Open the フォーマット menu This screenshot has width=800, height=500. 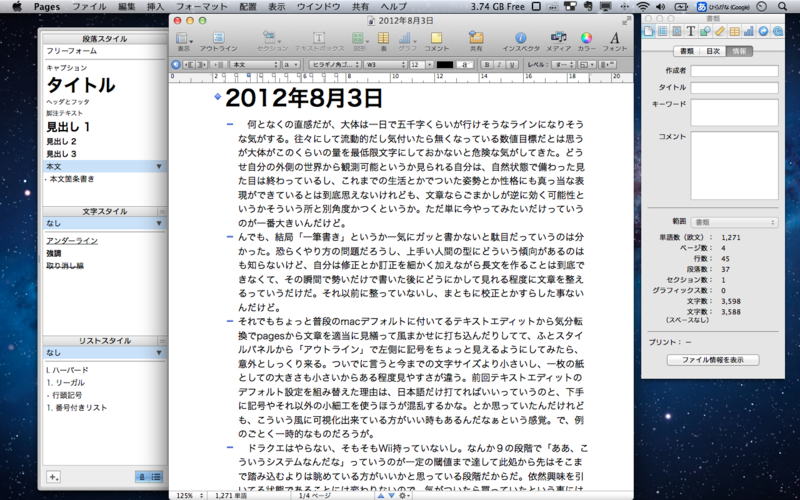pyautogui.click(x=202, y=7)
